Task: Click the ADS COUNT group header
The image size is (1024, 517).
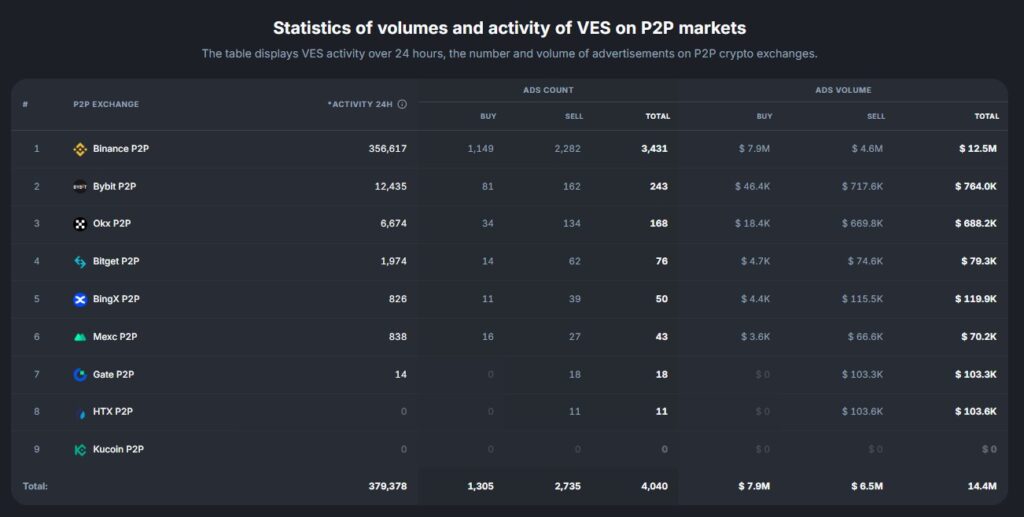Action: point(548,90)
